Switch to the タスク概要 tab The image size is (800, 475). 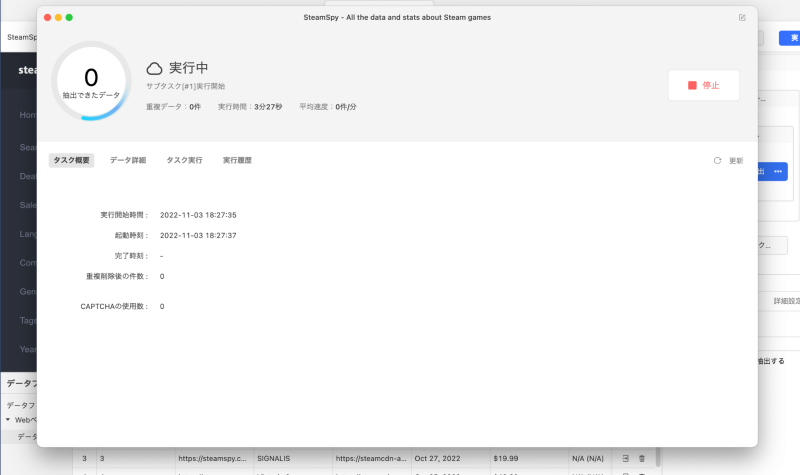pos(71,160)
